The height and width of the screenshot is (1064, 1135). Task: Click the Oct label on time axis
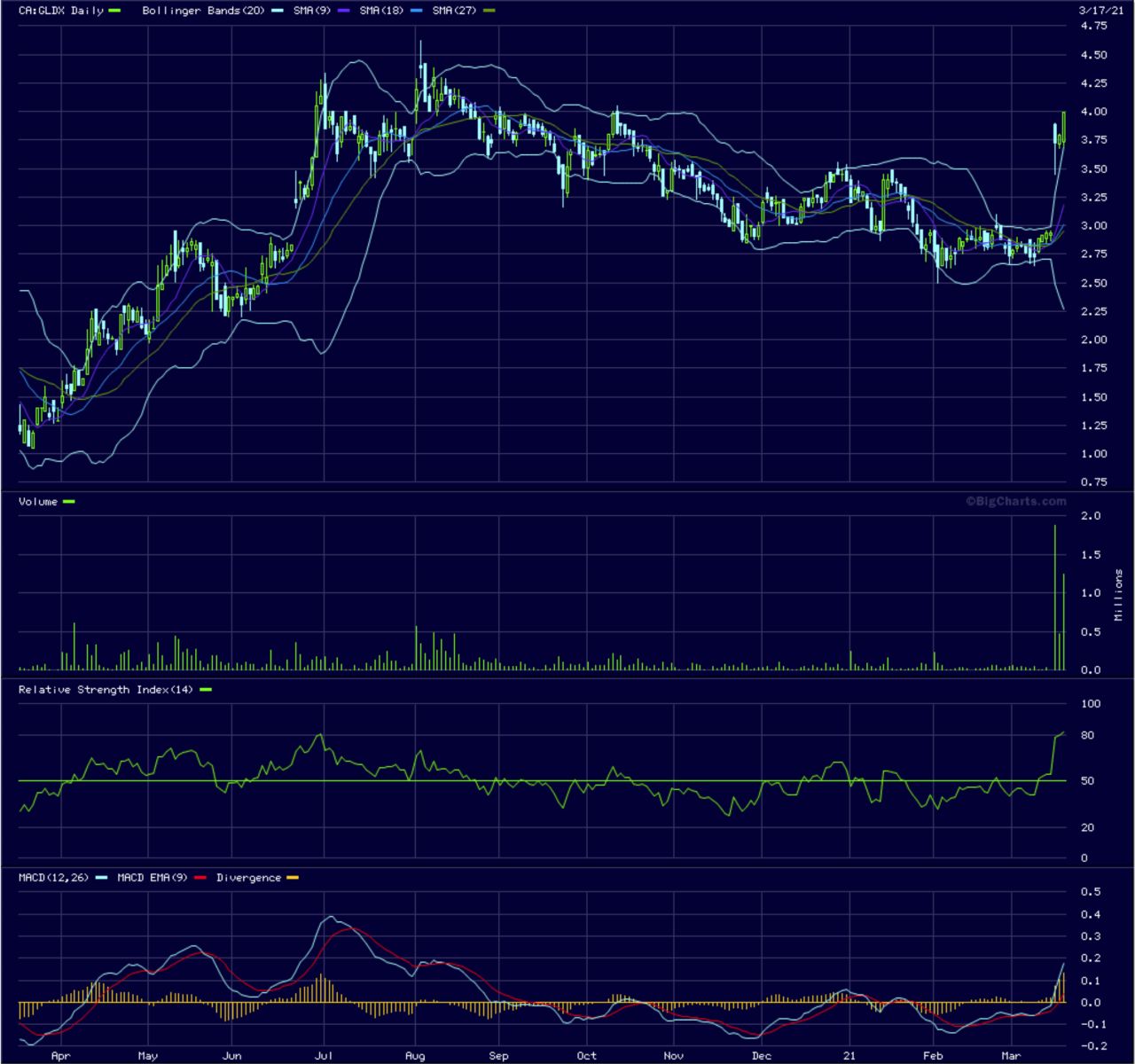point(586,1056)
